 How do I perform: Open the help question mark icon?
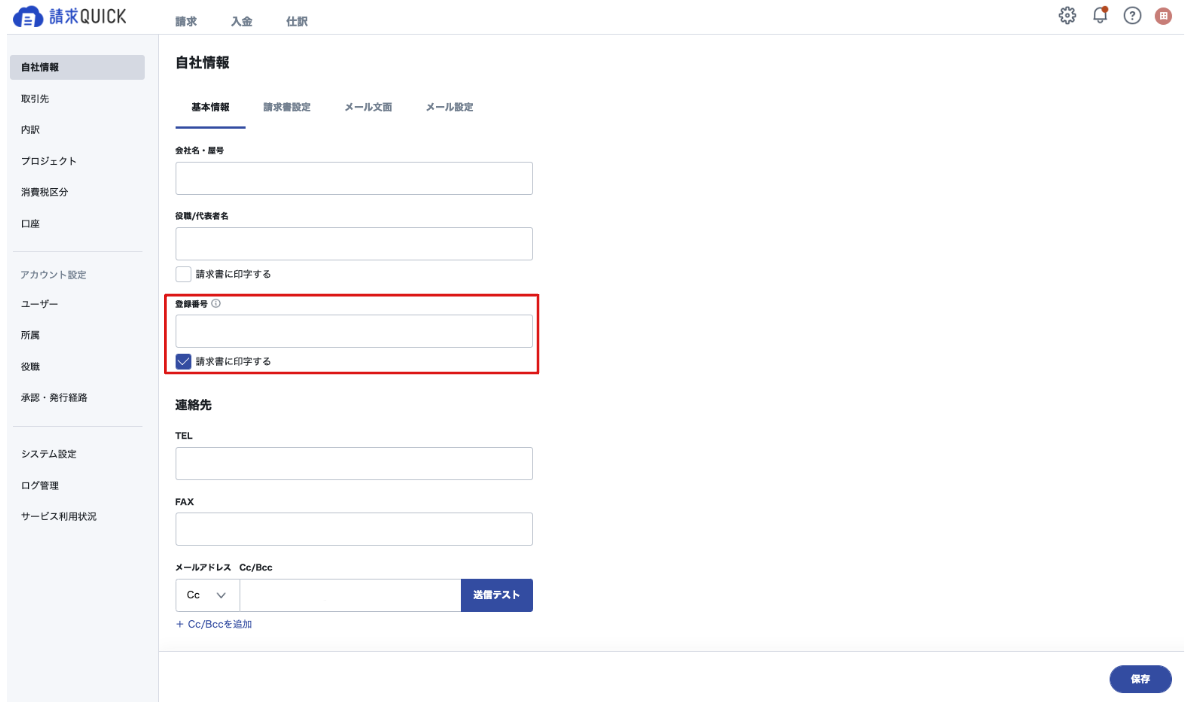pos(1132,15)
